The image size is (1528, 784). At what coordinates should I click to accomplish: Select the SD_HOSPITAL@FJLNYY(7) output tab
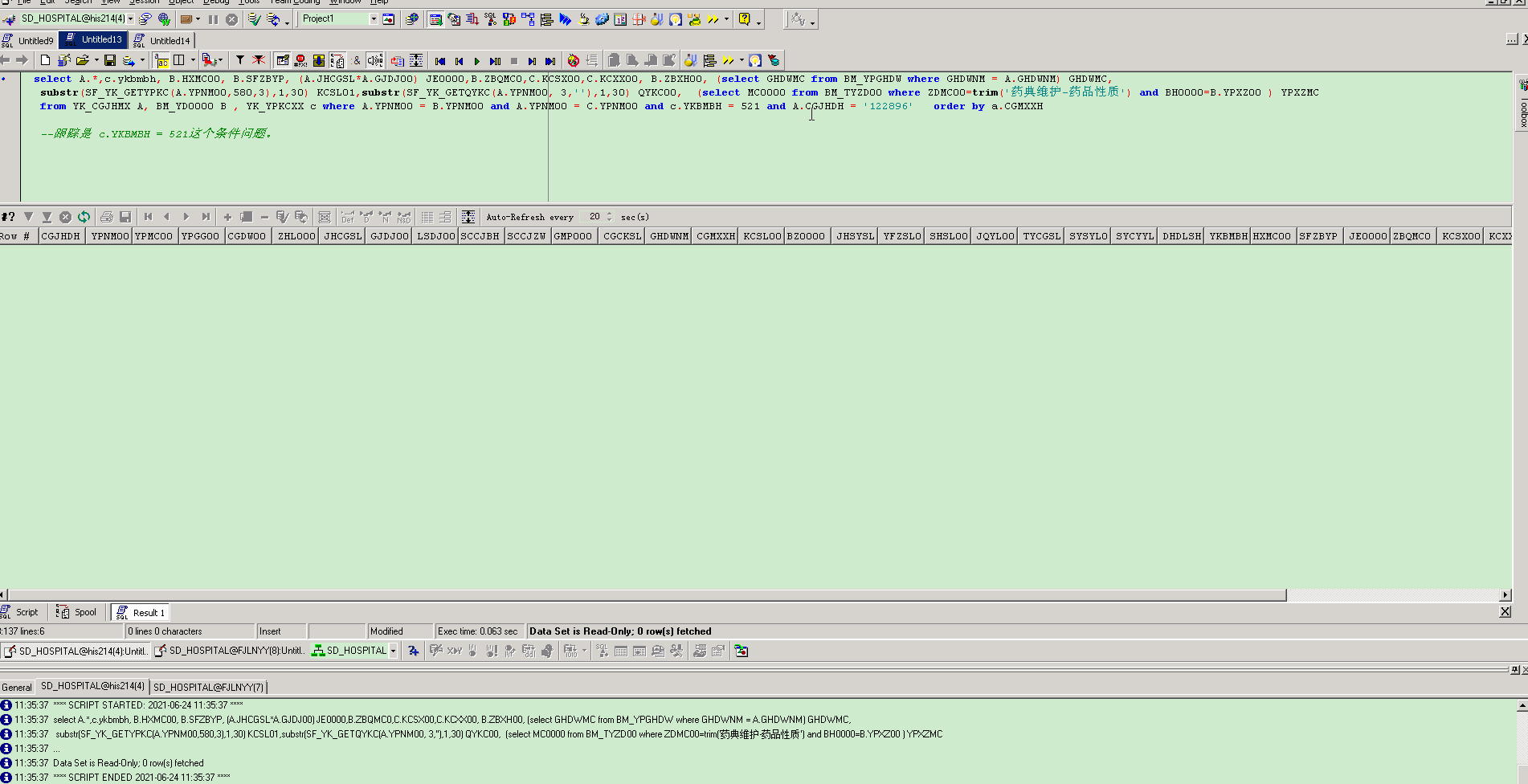[x=208, y=688]
